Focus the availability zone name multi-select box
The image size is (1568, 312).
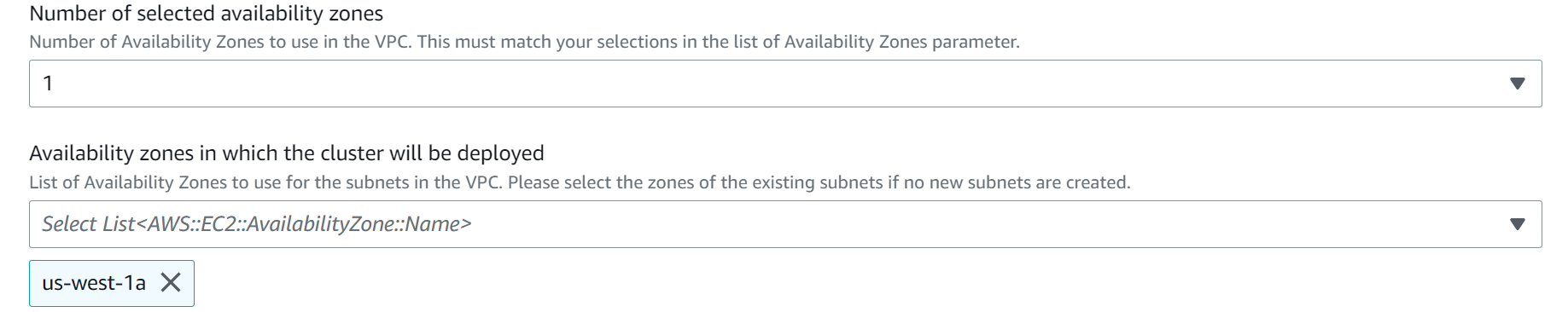[785, 224]
